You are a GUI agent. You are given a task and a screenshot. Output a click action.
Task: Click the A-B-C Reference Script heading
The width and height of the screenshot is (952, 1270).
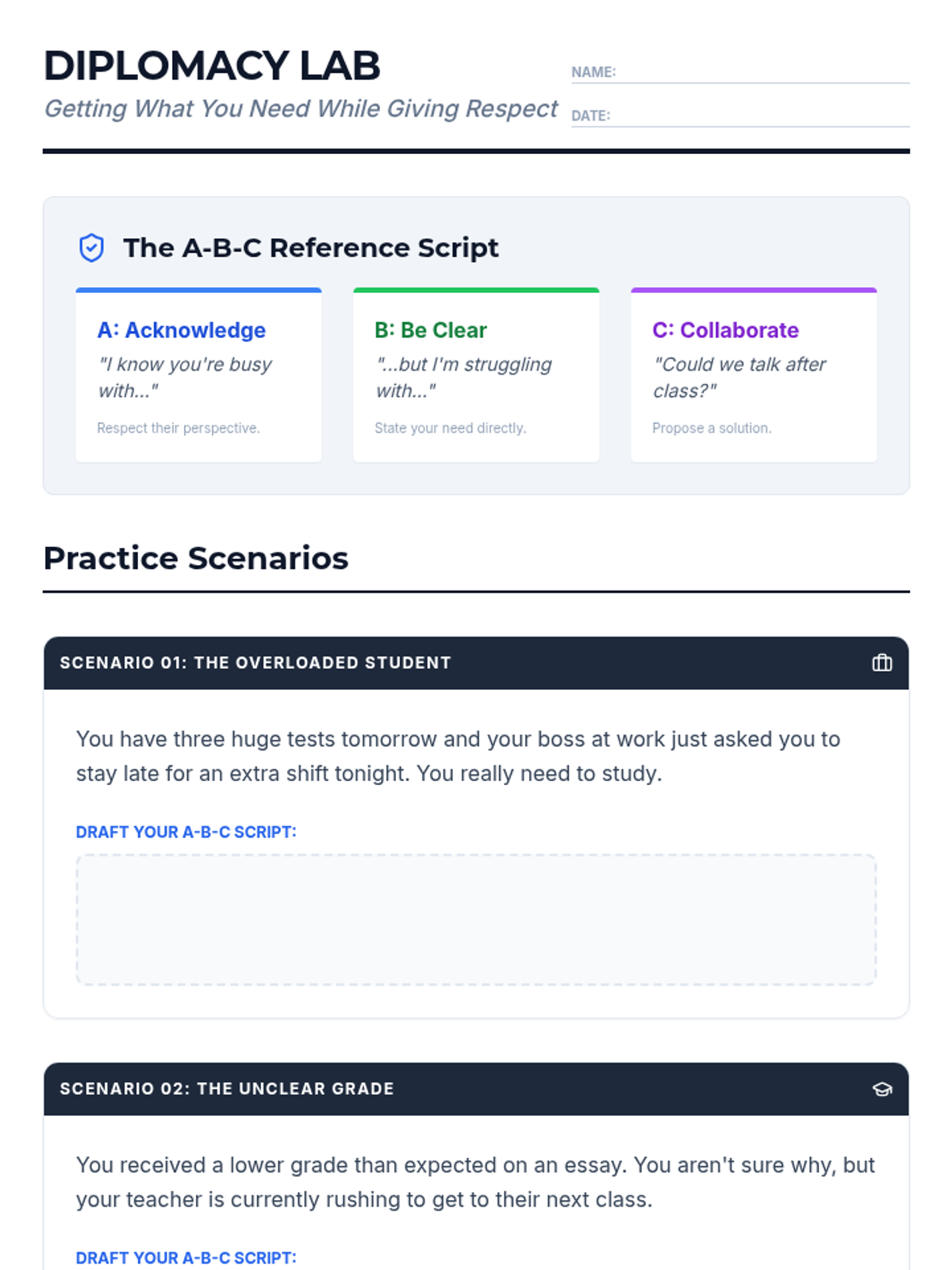(311, 248)
